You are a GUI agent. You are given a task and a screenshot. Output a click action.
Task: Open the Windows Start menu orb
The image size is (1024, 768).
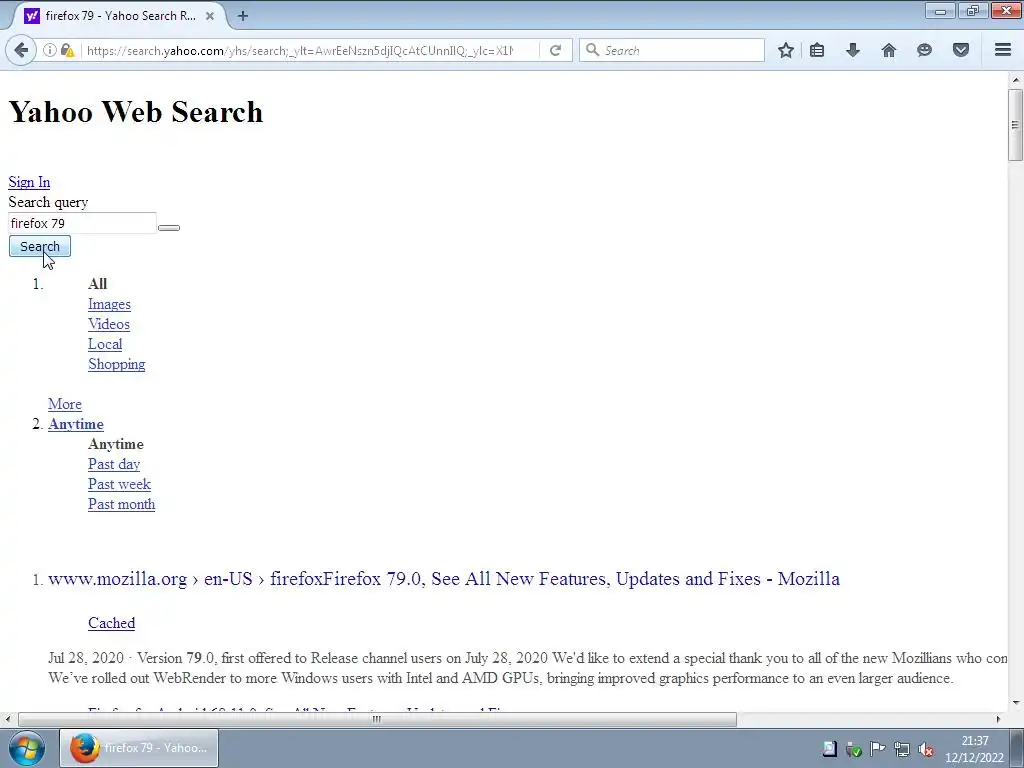coord(27,748)
